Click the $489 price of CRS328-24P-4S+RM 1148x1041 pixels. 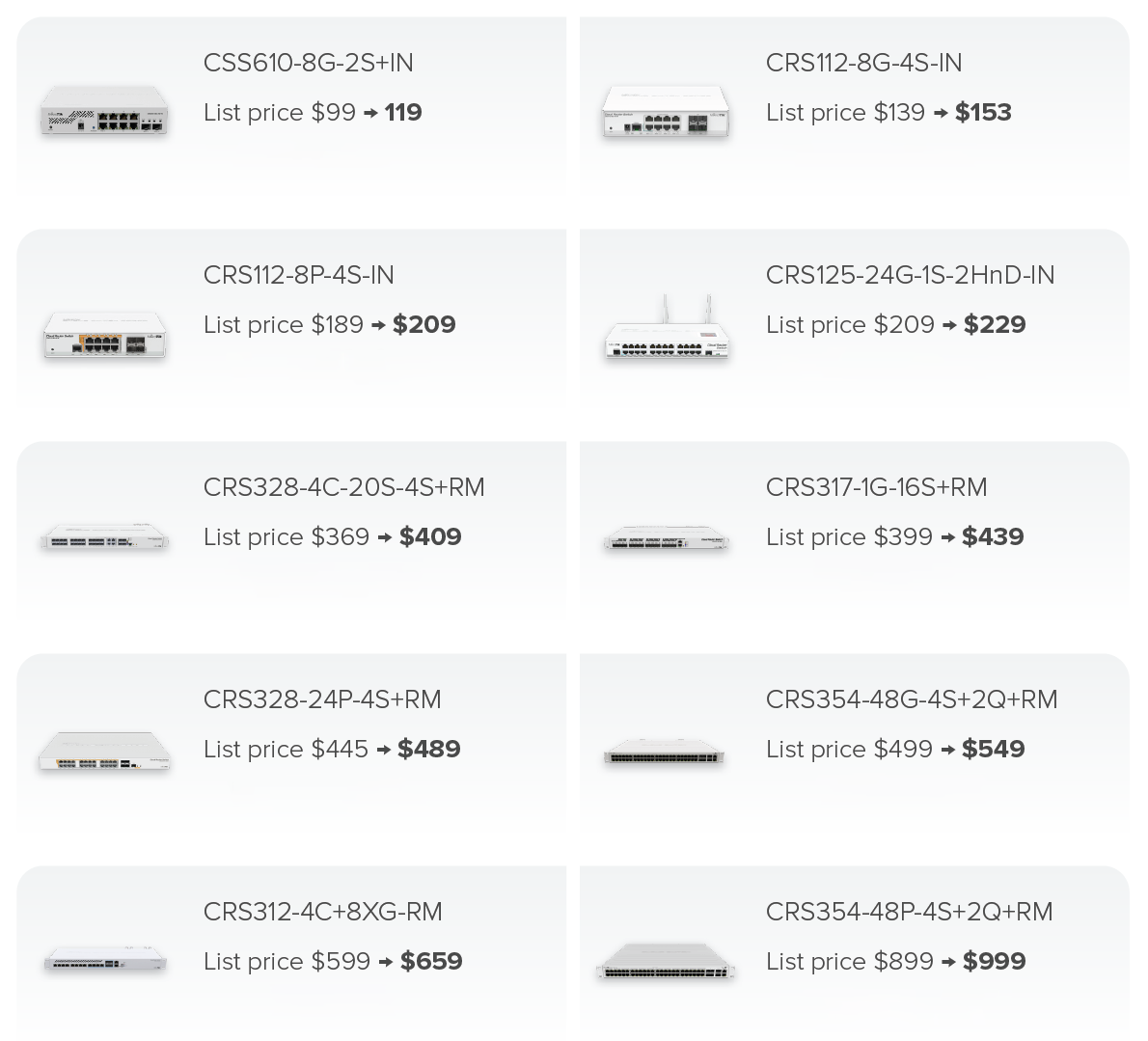pos(428,750)
